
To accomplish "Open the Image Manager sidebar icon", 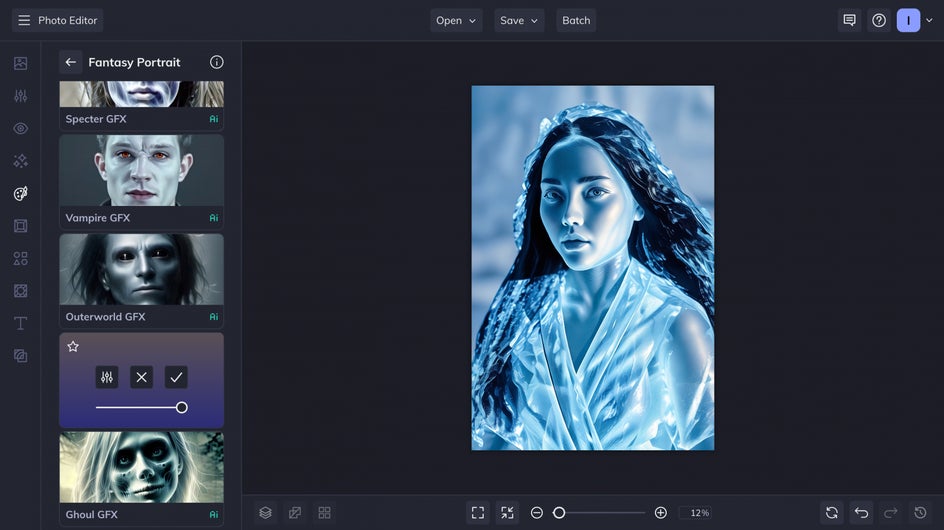I will [20, 63].
